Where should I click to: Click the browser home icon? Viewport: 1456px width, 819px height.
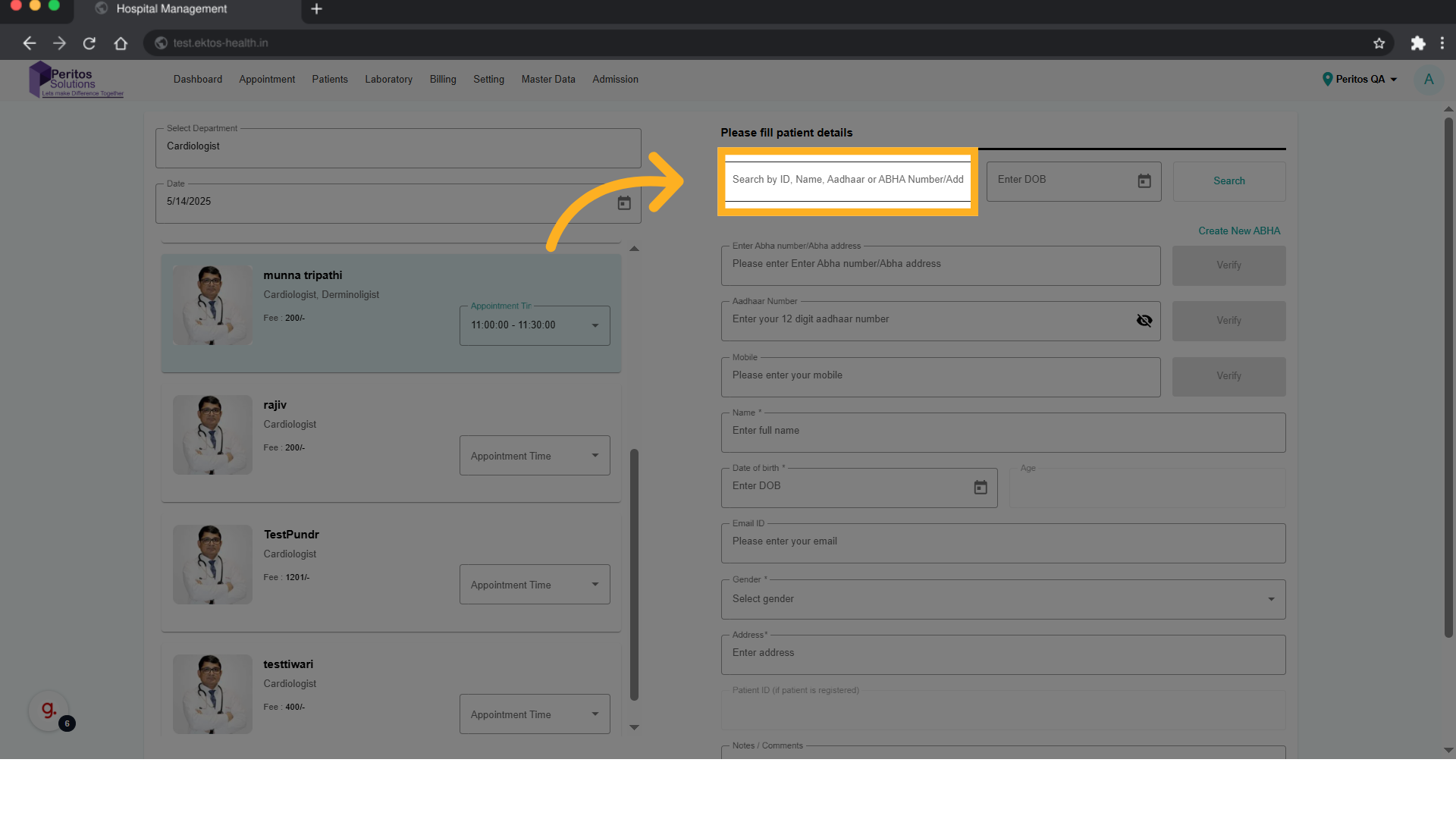pos(121,43)
